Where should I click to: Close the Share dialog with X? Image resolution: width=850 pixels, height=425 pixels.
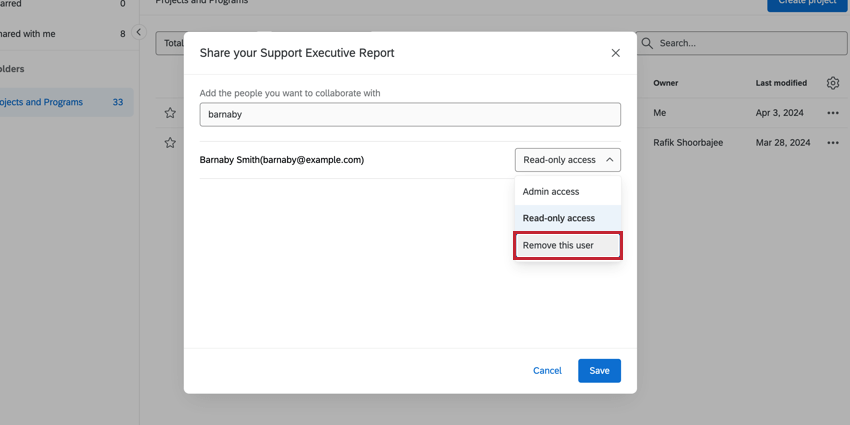(x=615, y=53)
